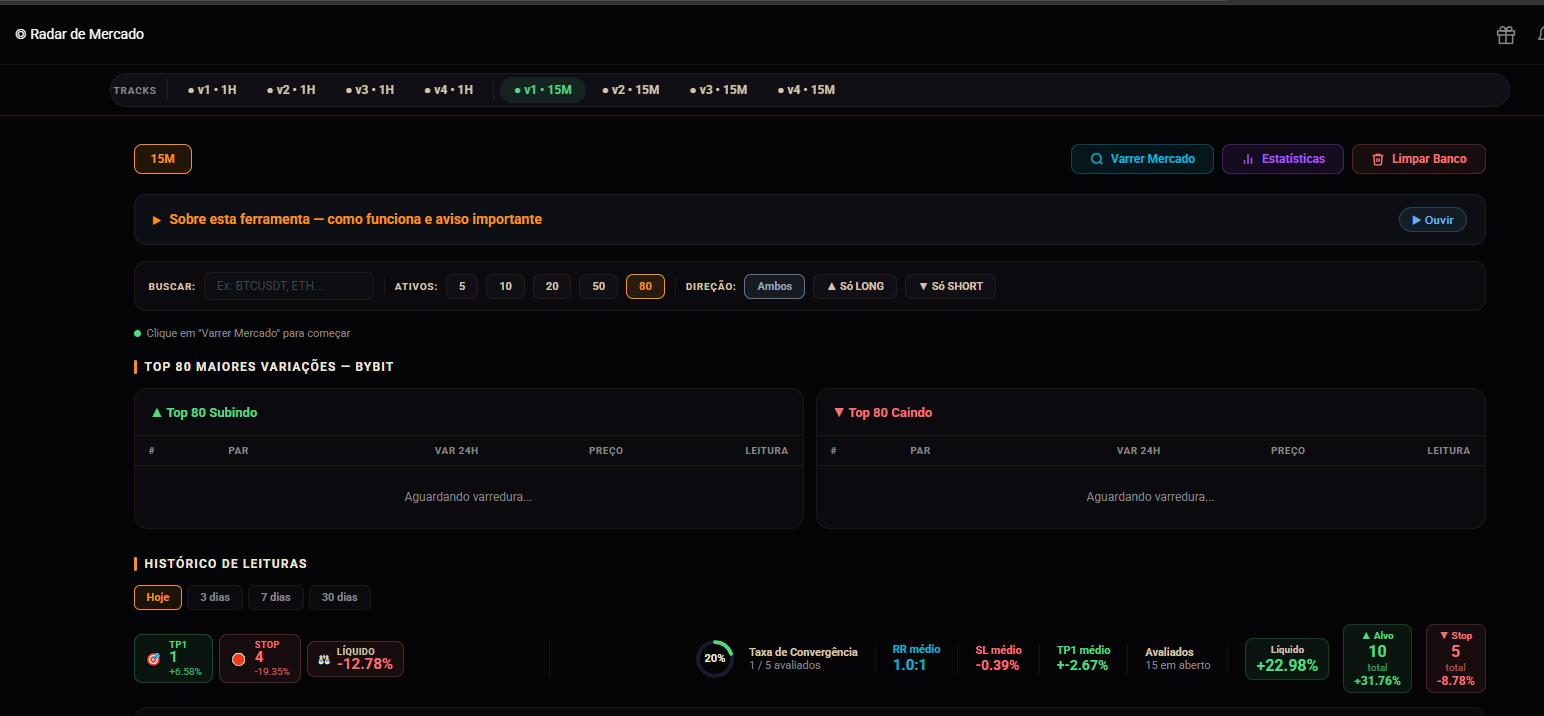Select the v1 • 15M track
Image resolution: width=1544 pixels, height=716 pixels.
click(543, 90)
